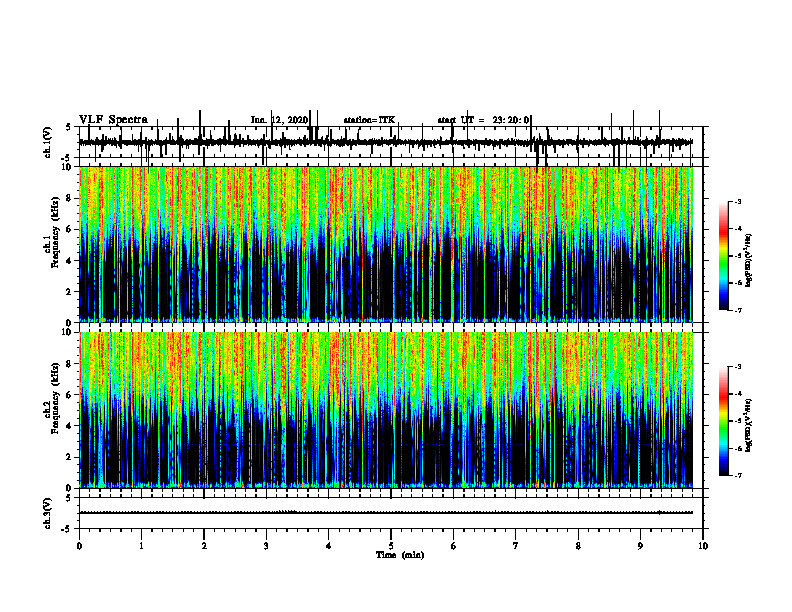Click the ch.2 spectrogram plot area
This screenshot has width=792, height=612.
(386, 410)
